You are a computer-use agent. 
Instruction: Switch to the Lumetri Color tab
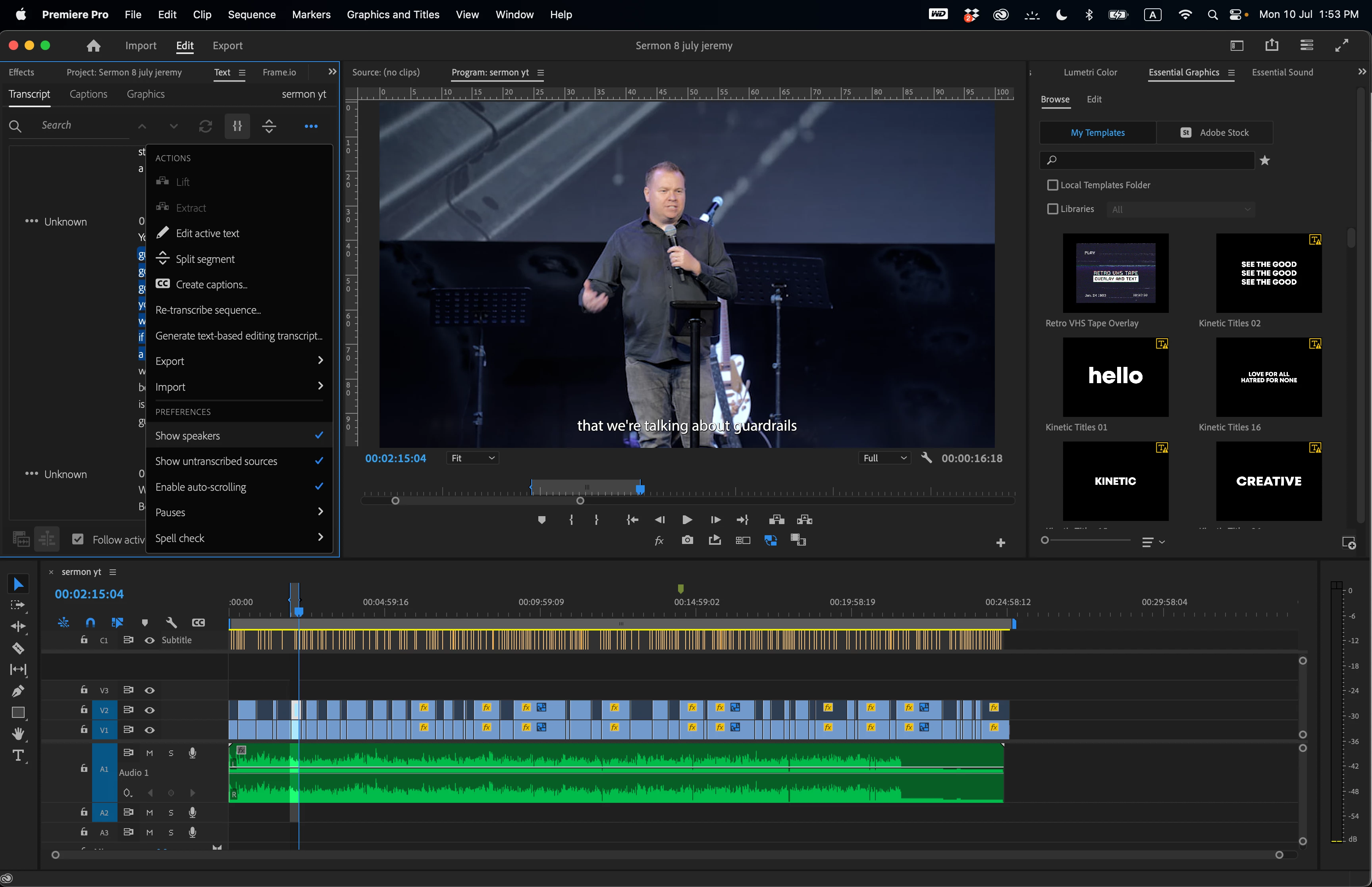point(1090,72)
